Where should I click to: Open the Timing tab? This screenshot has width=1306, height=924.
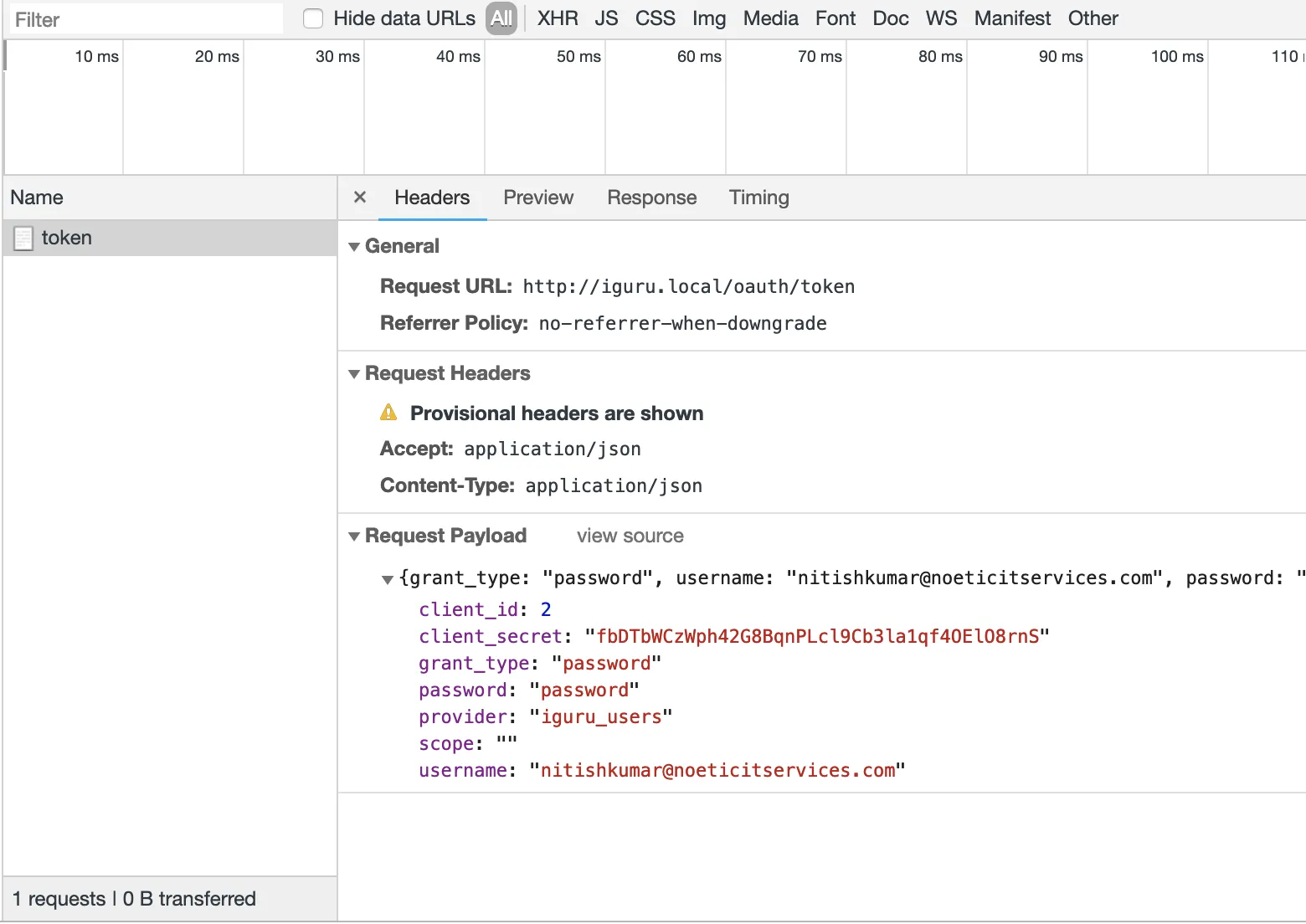(758, 198)
